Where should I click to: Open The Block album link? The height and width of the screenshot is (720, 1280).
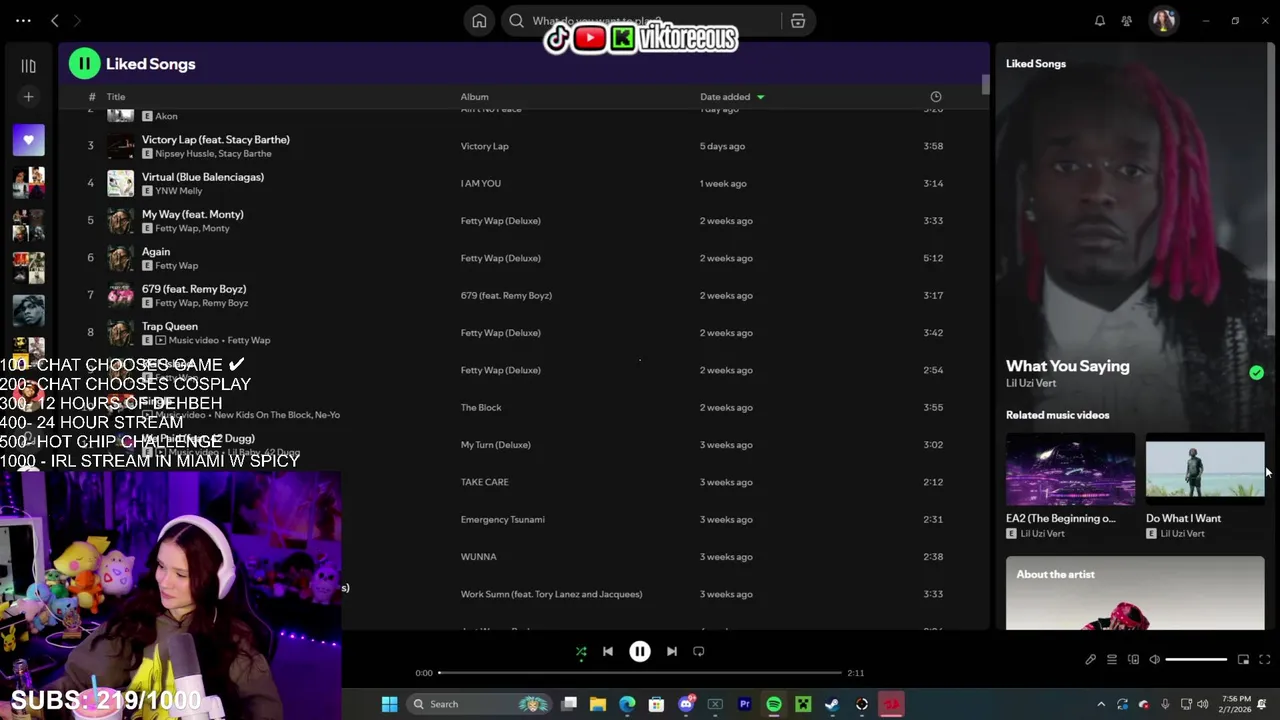(x=481, y=408)
